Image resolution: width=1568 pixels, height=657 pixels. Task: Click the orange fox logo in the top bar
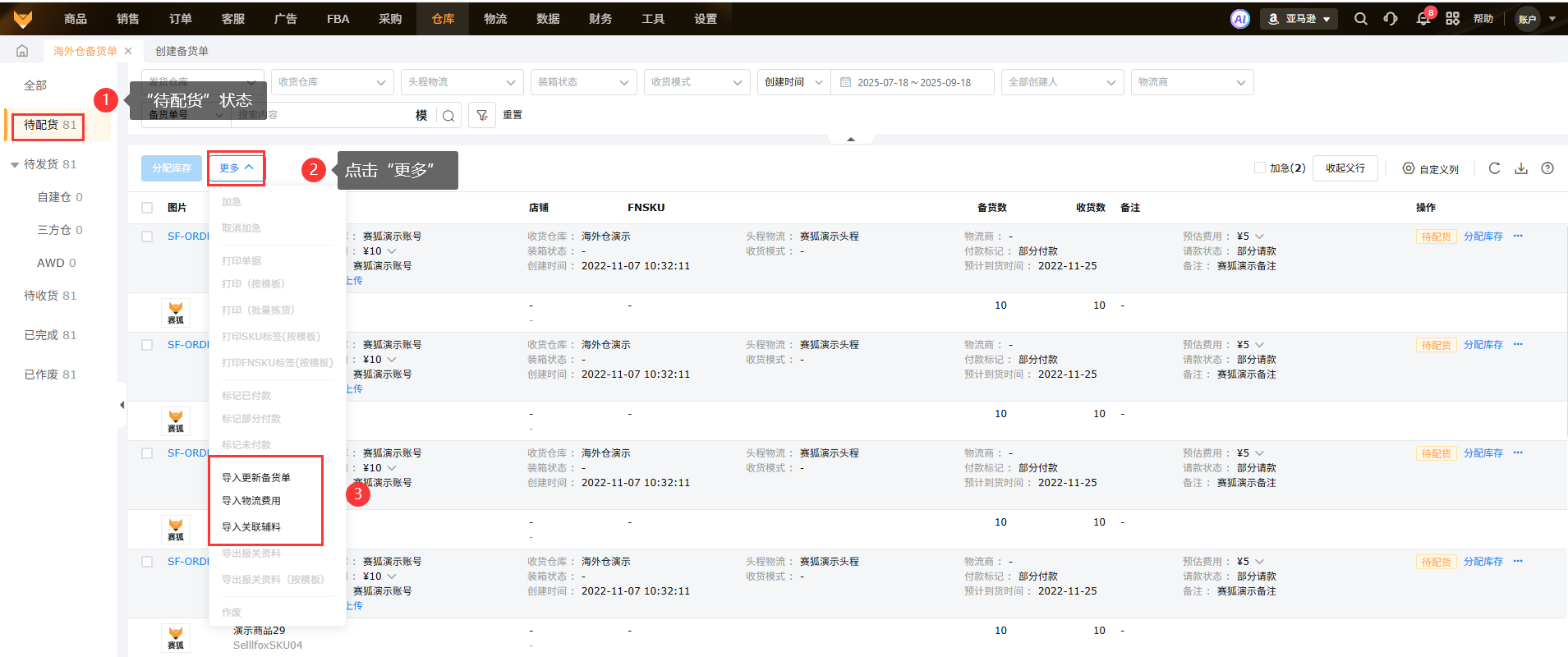23,19
